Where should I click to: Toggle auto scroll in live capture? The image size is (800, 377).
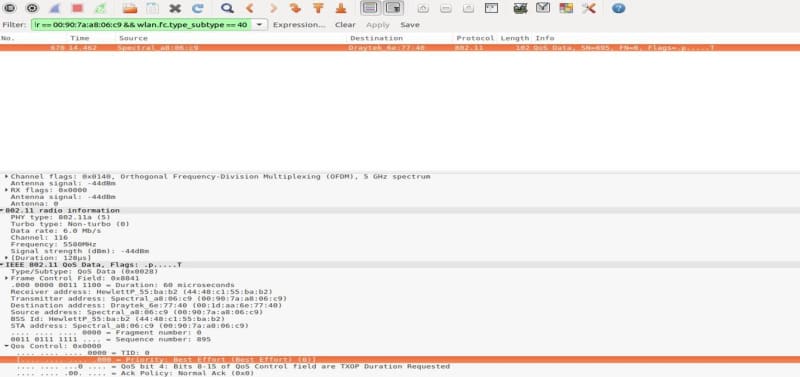(x=393, y=8)
